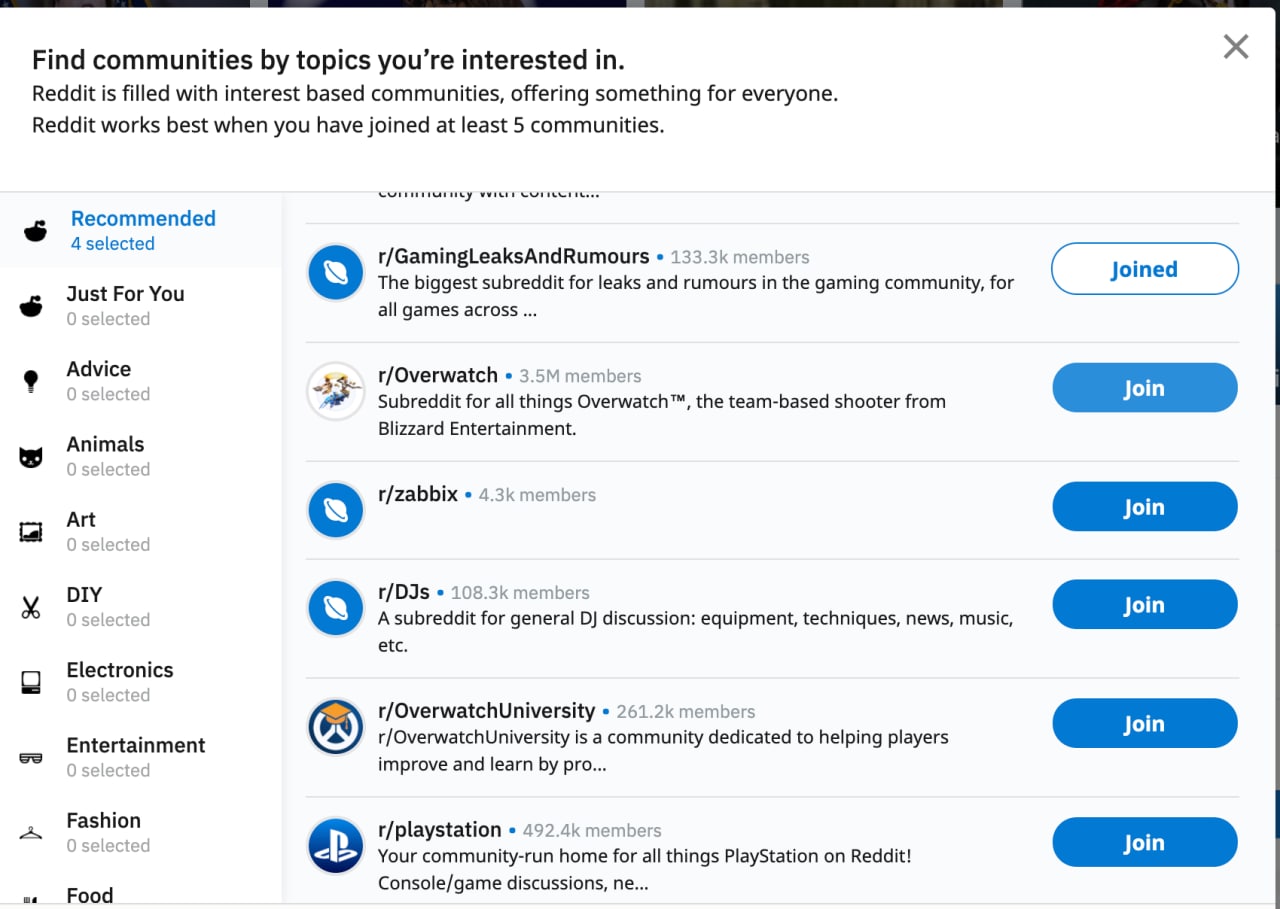Click the Just For You Reddit alien icon

point(31,306)
